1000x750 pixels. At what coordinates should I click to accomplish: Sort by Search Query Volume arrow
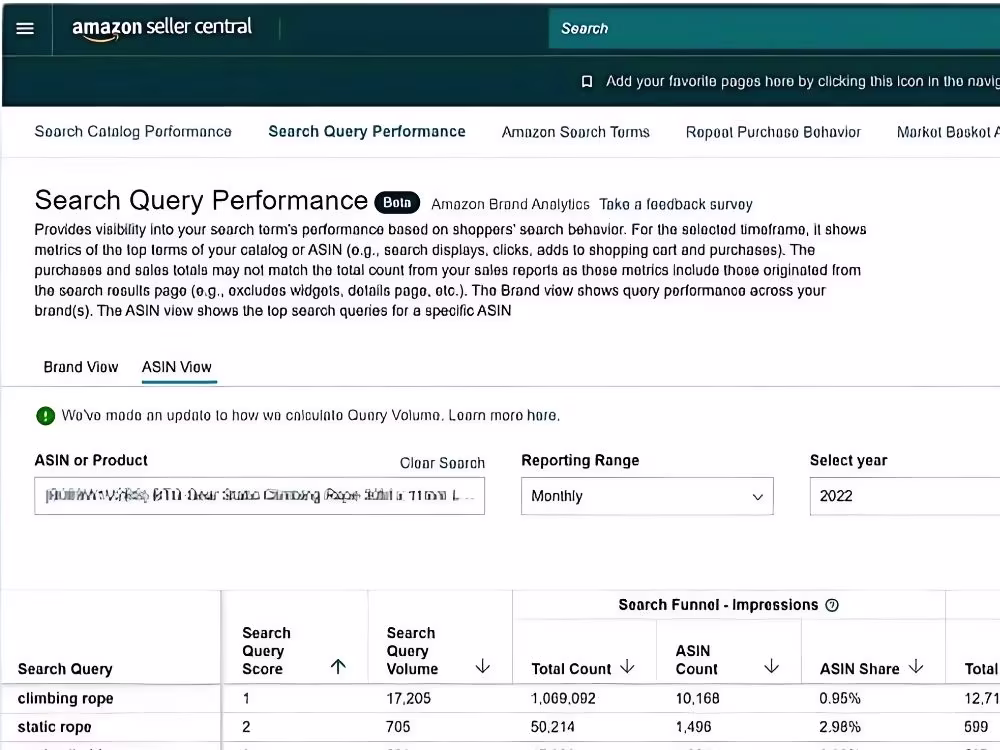[483, 666]
